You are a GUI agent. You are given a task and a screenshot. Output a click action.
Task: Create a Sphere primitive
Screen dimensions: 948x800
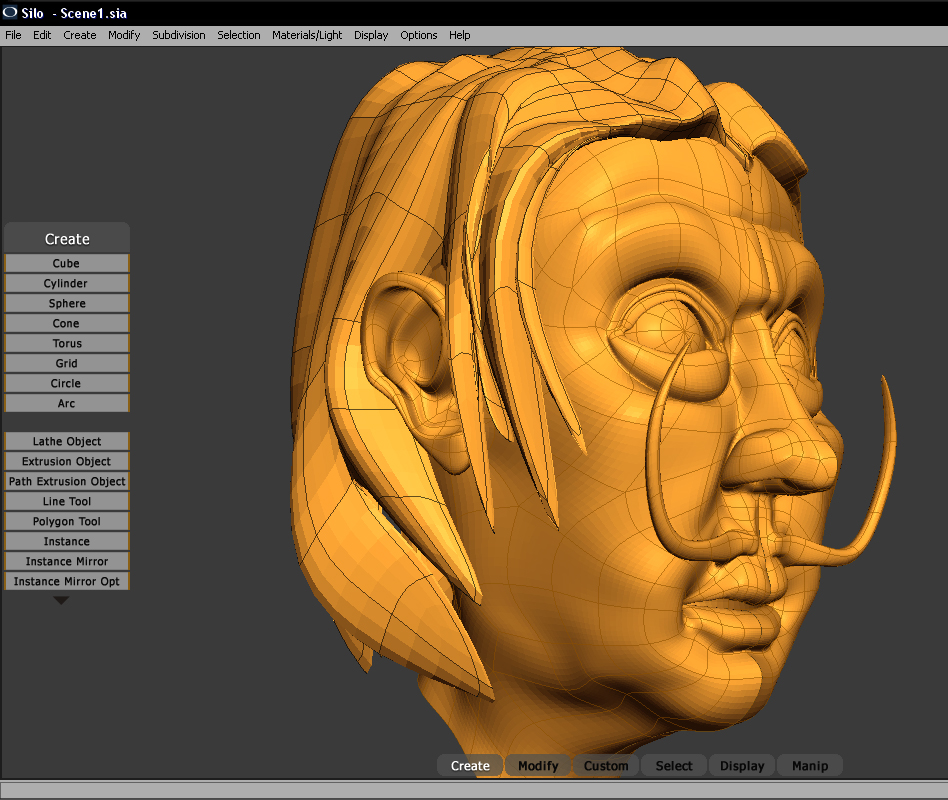pos(67,303)
